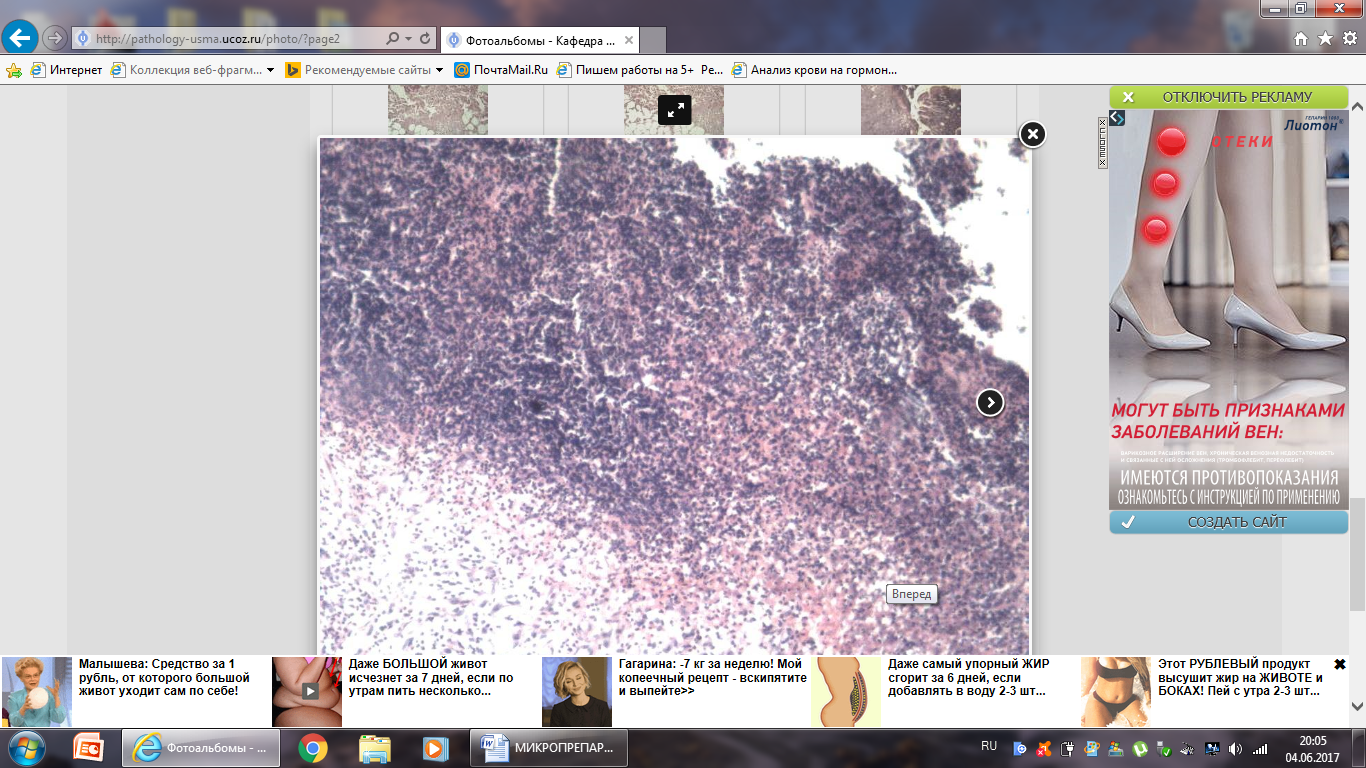Refresh the page with the reload icon
This screenshot has width=1366, height=768.
(x=425, y=39)
